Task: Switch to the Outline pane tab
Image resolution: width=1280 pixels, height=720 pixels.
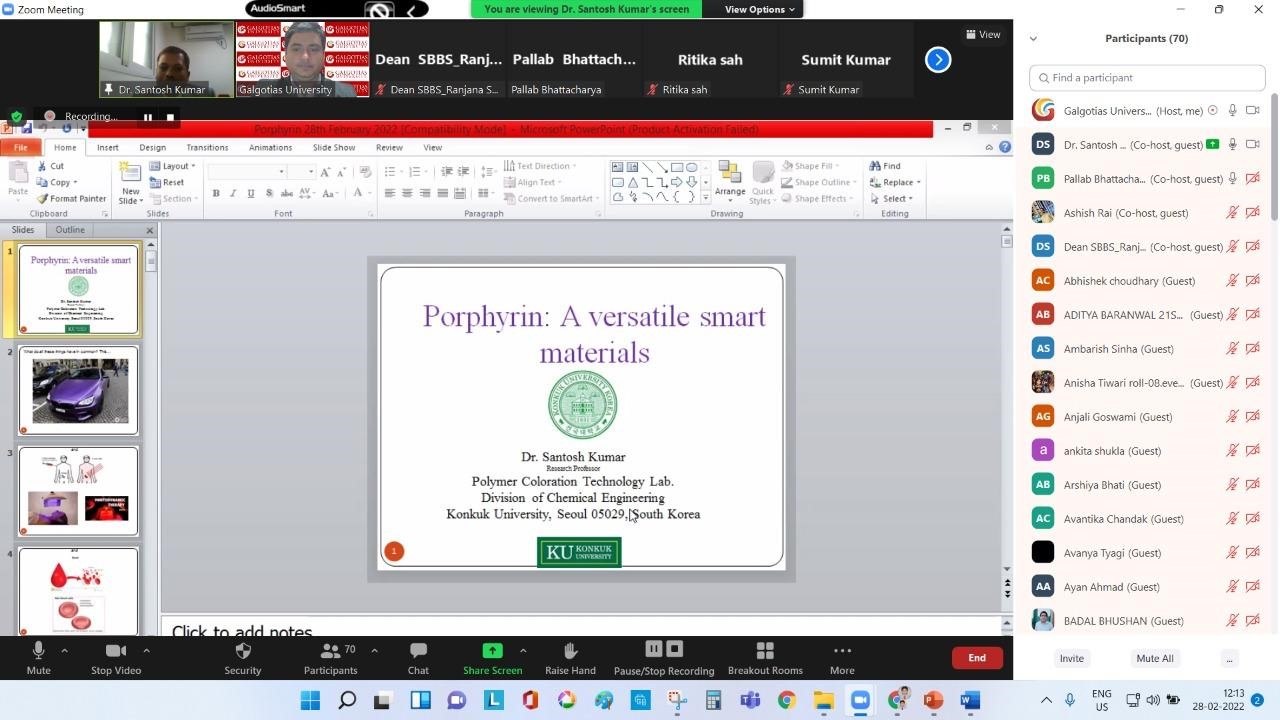Action: coord(70,230)
